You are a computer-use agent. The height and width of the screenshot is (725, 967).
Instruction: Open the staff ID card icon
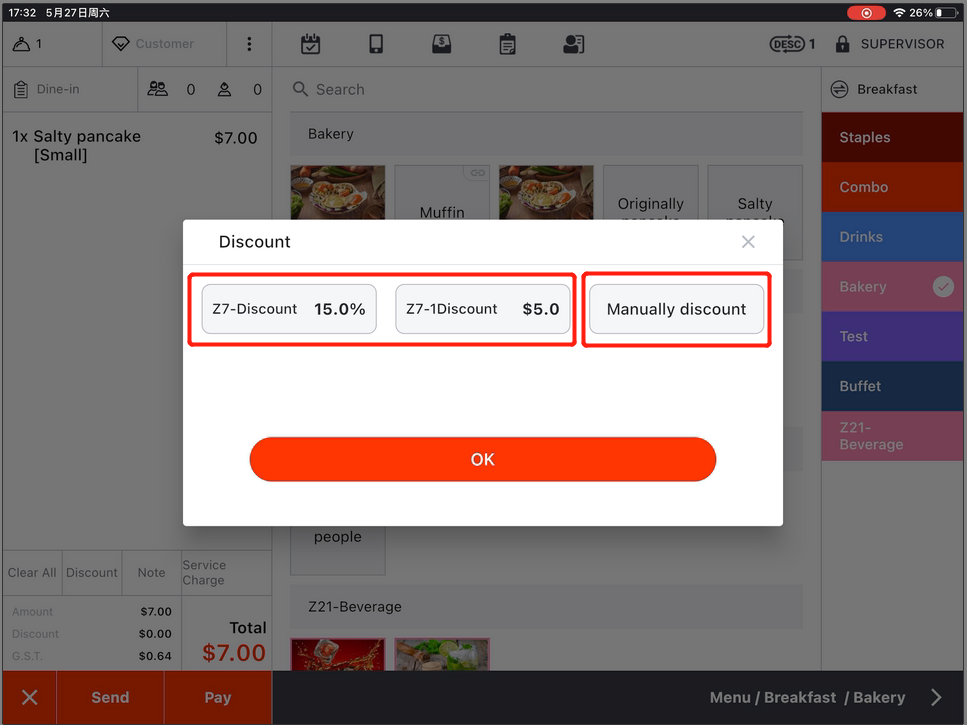573,44
